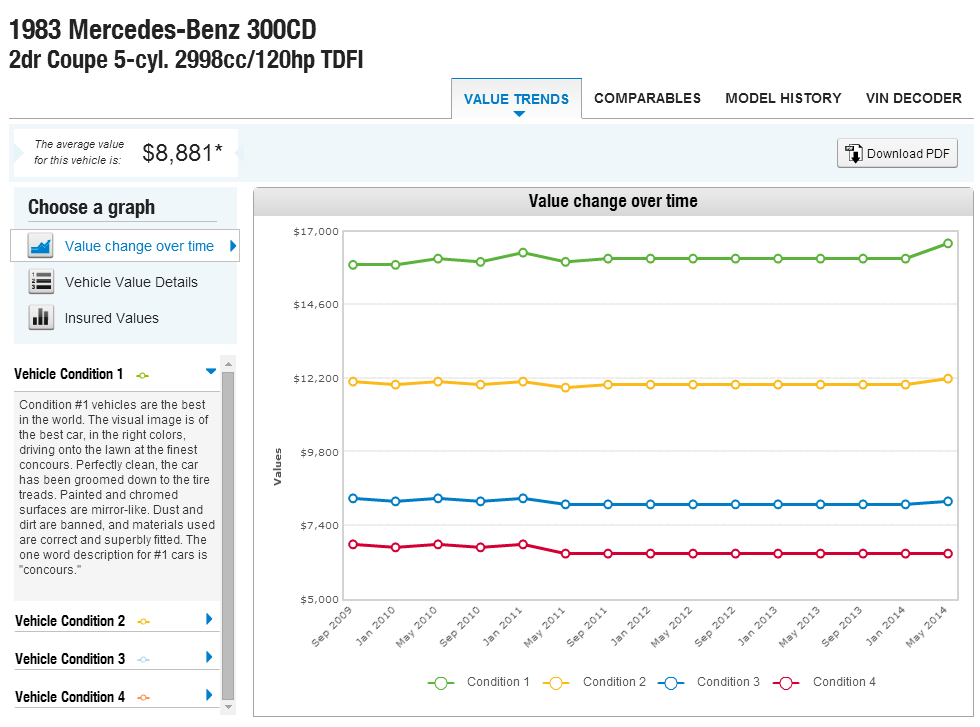This screenshot has width=980, height=727.
Task: Click the Condition 2 Sep 2009 data point
Action: coord(353,381)
